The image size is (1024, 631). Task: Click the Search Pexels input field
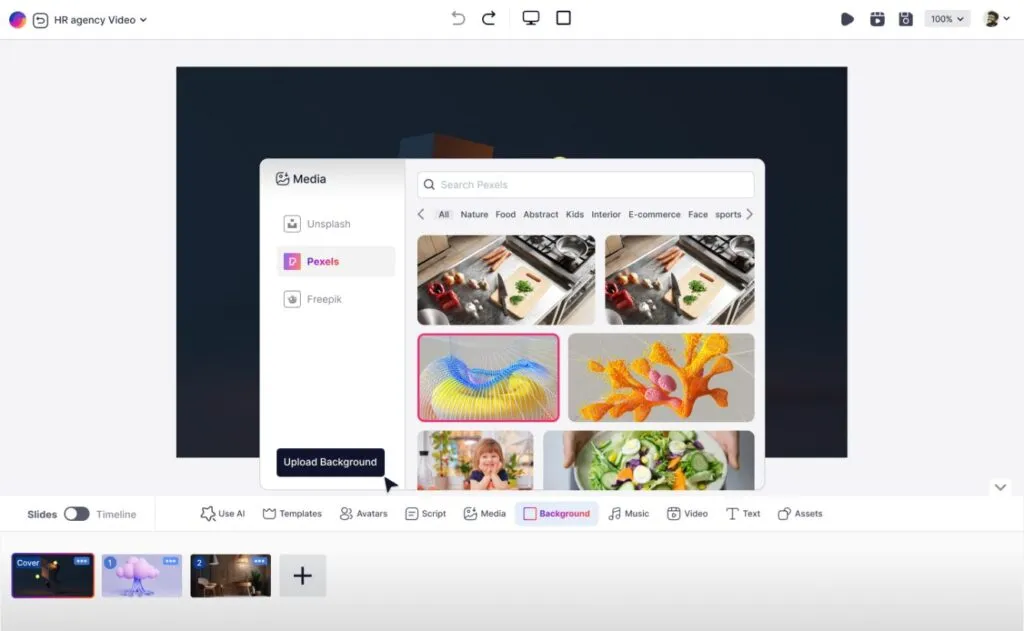(585, 185)
